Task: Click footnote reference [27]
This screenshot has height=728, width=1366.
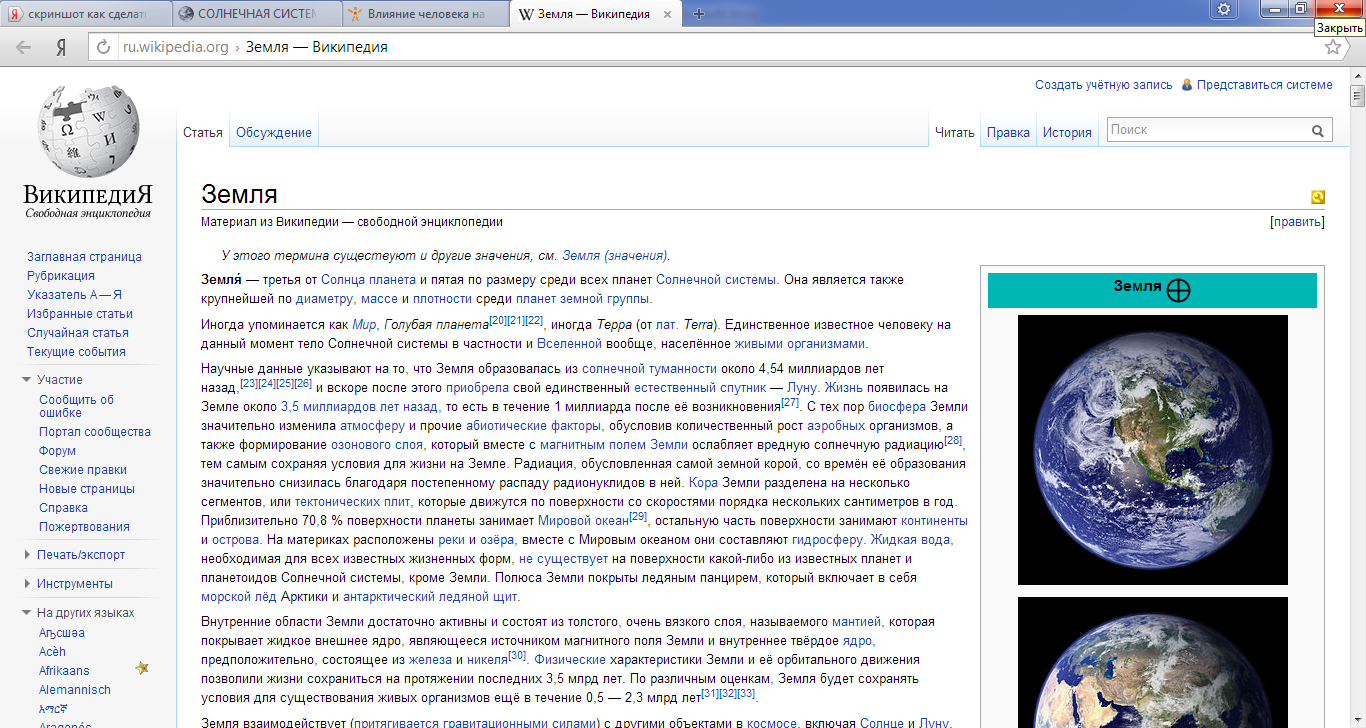Action: (790, 403)
